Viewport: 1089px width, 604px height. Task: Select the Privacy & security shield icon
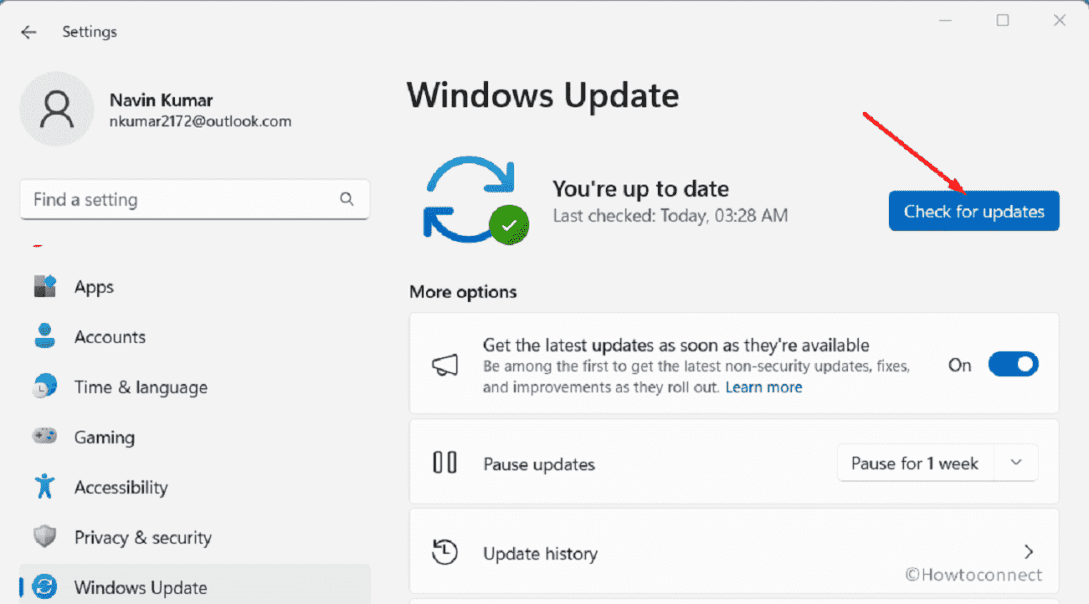(x=45, y=537)
